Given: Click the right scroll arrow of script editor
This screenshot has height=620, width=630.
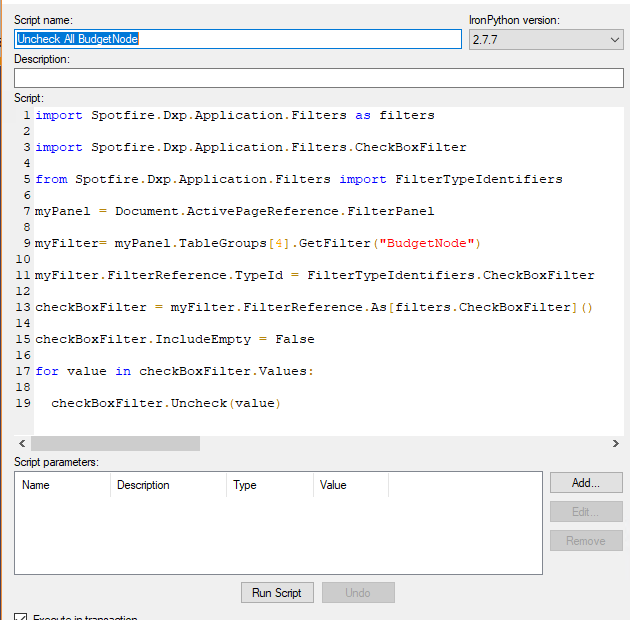Looking at the screenshot, I should pyautogui.click(x=616, y=443).
